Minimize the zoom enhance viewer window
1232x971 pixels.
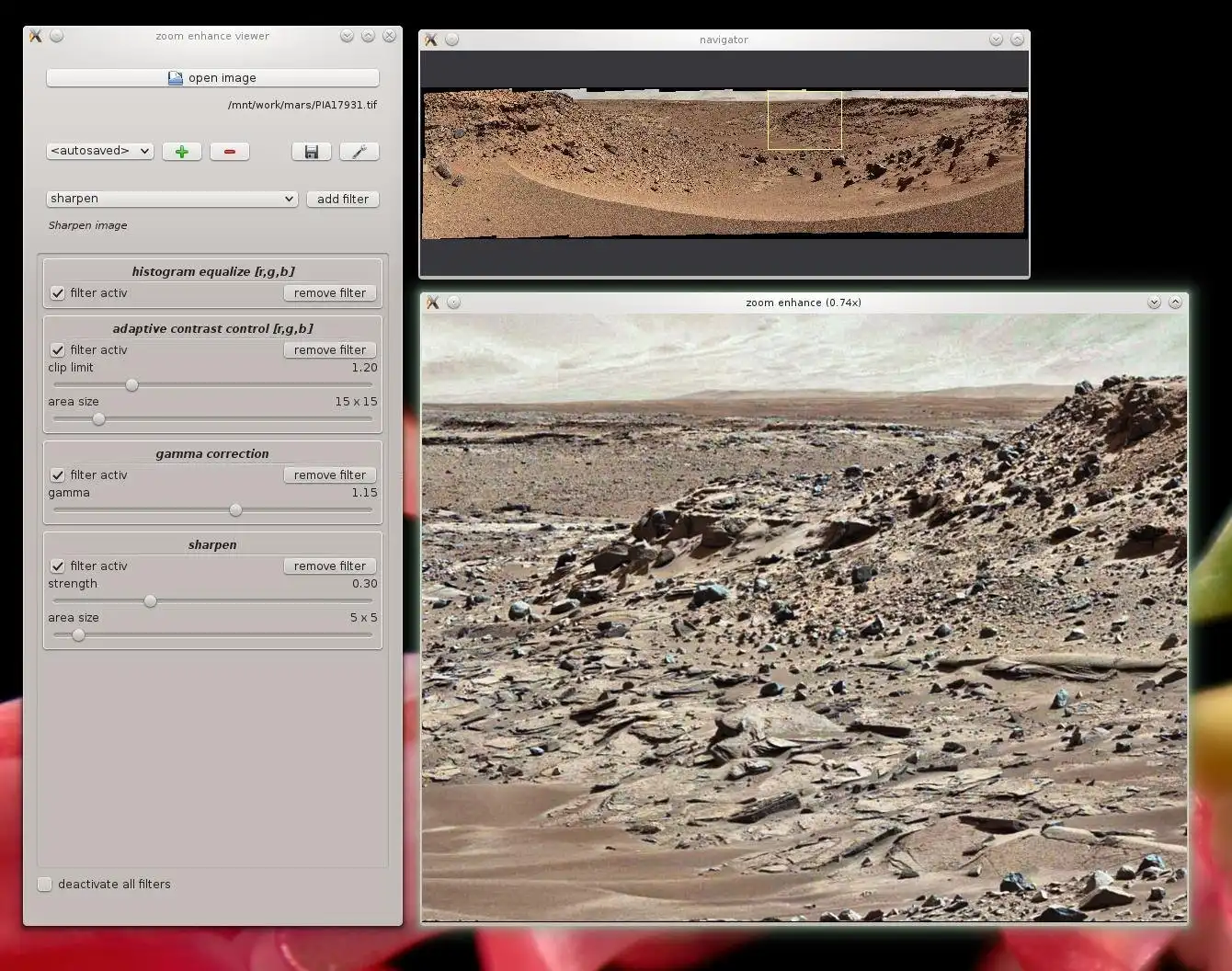click(347, 36)
